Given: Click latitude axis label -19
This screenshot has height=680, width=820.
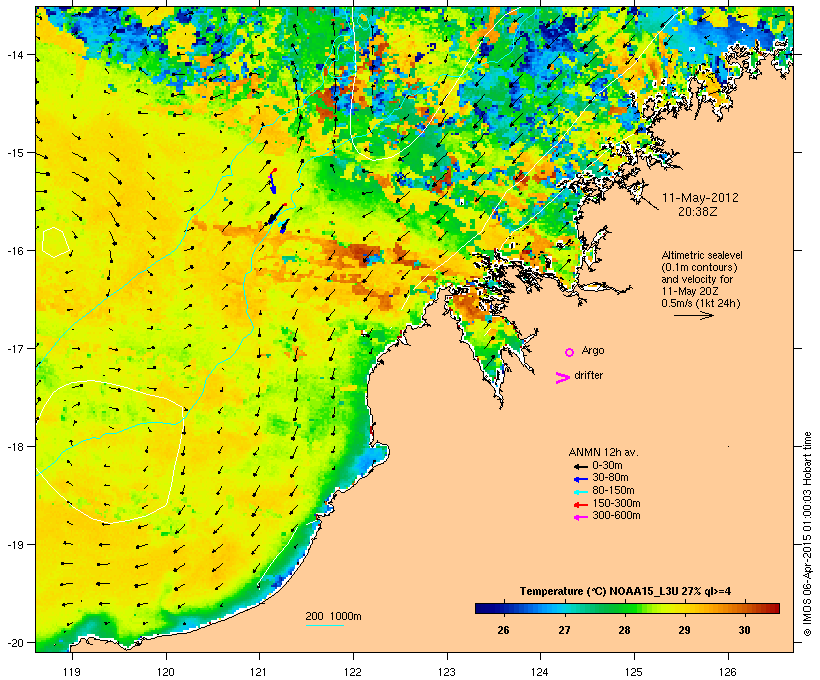Looking at the screenshot, I should (x=14, y=545).
